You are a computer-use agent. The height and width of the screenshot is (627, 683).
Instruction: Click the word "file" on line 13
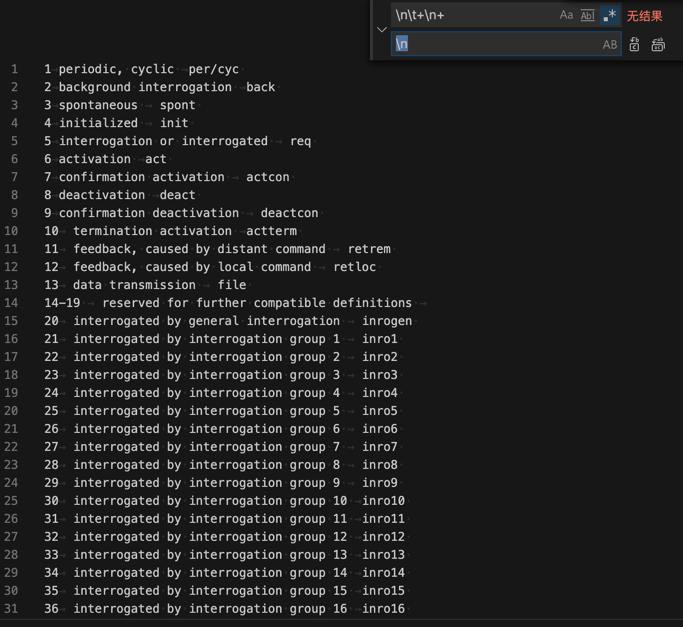pyautogui.click(x=232, y=285)
